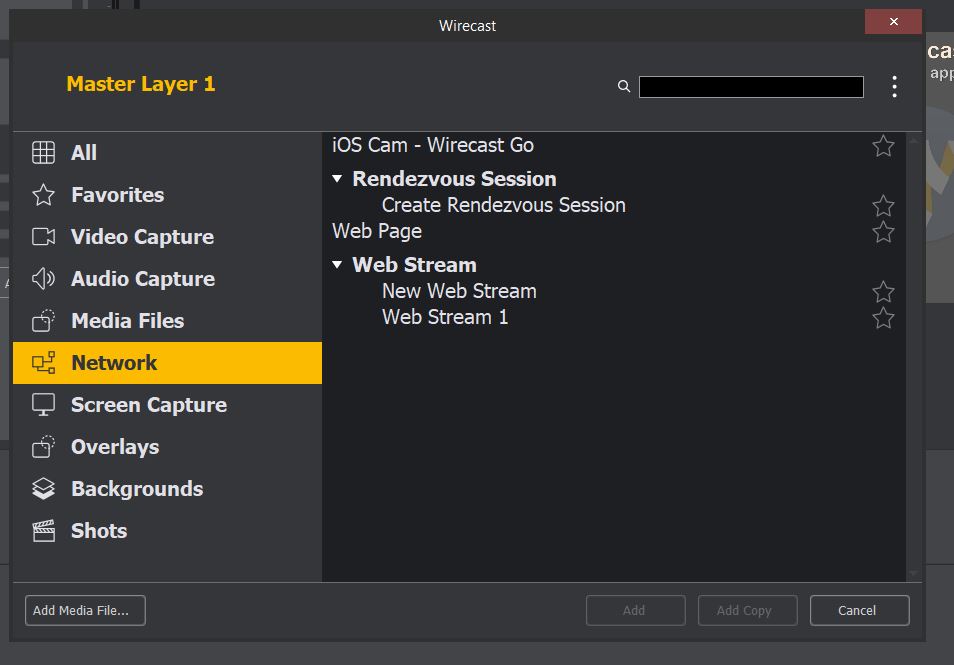Star the New Web Stream item
This screenshot has height=665, width=954.
883,292
